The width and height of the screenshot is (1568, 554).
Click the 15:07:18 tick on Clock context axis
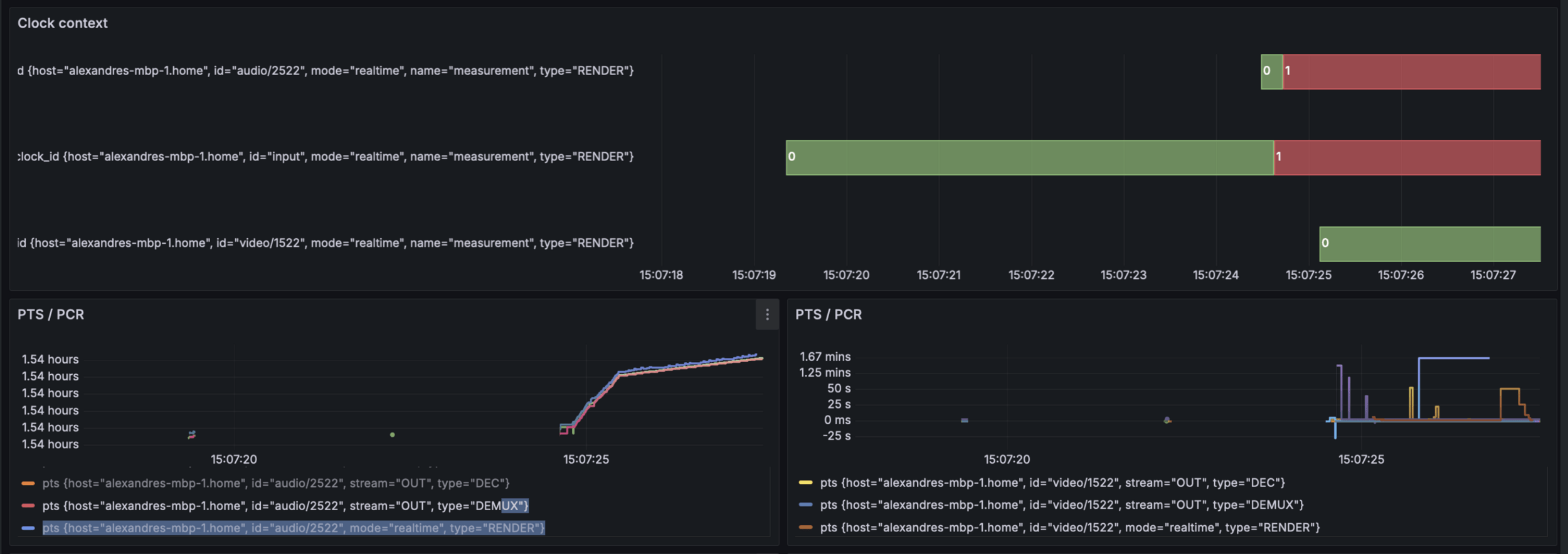661,275
